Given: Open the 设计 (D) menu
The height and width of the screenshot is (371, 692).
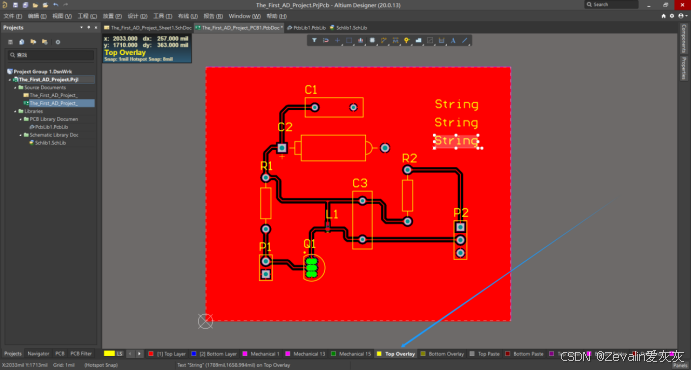Looking at the screenshot, I should tap(137, 16).
